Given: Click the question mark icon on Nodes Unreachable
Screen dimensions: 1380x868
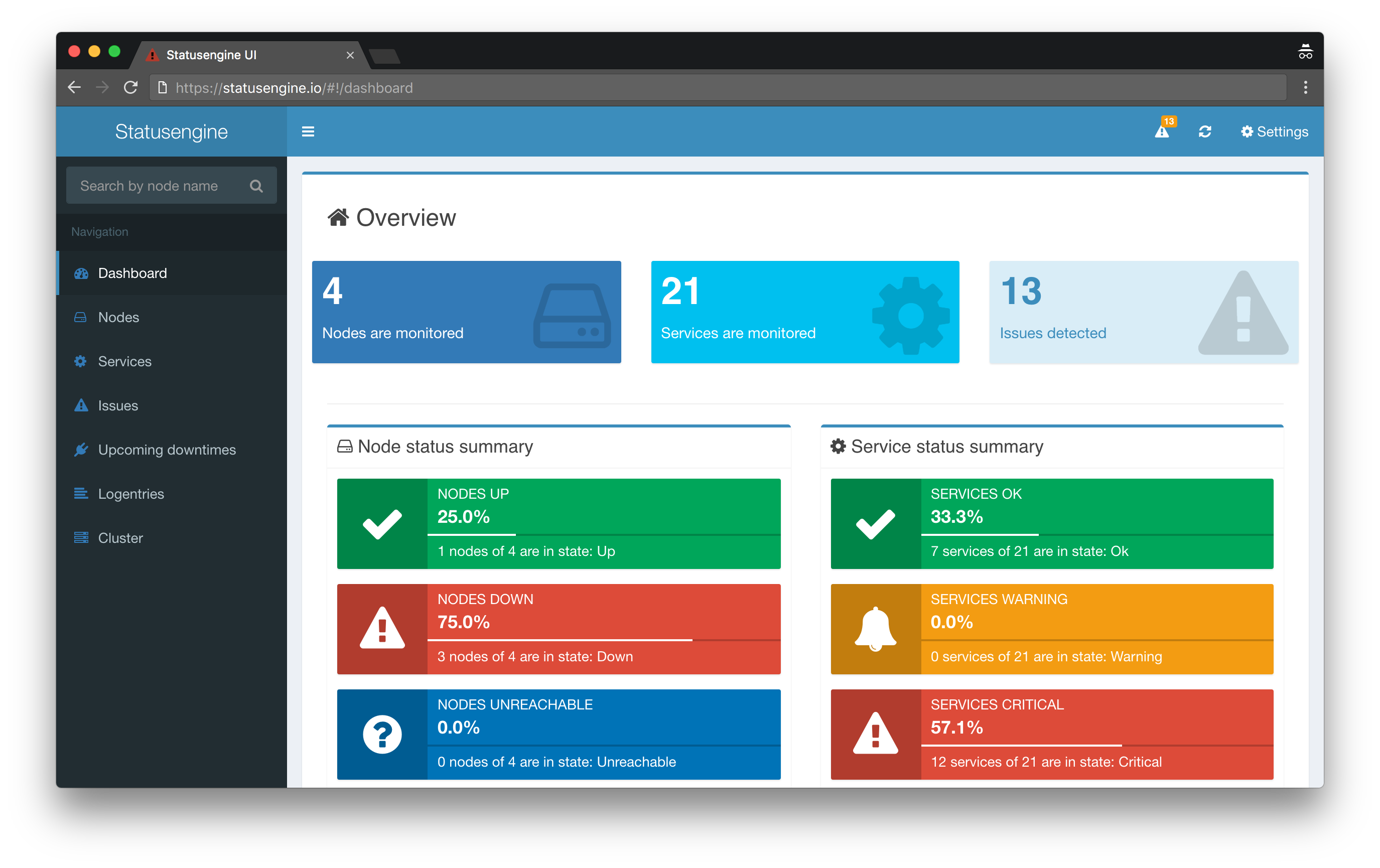Looking at the screenshot, I should [382, 735].
